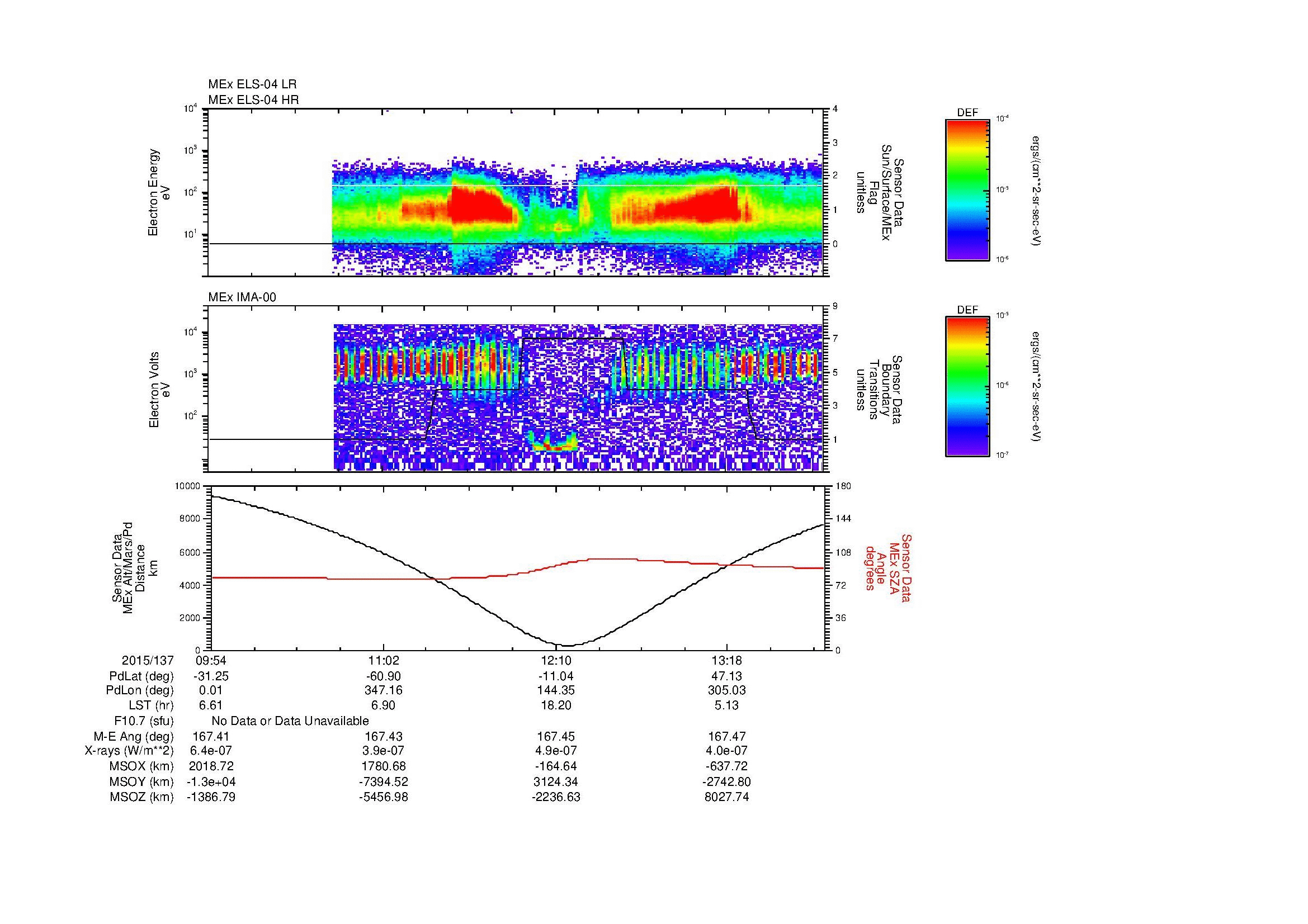Select the 'MSOY (km)' row label
Image resolution: width=1308 pixels, height=924 pixels.
[142, 781]
